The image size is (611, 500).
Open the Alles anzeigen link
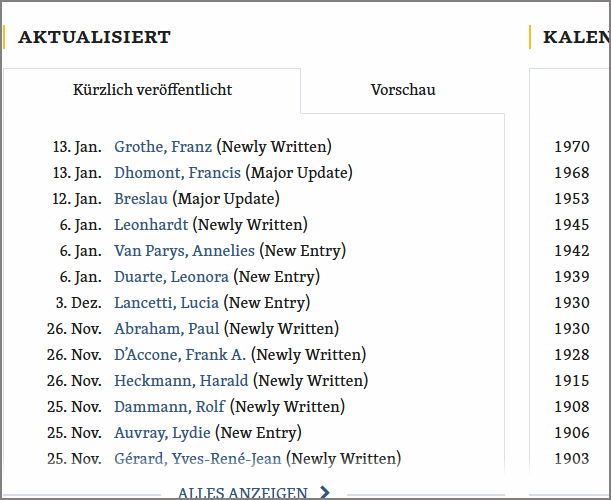click(243, 492)
